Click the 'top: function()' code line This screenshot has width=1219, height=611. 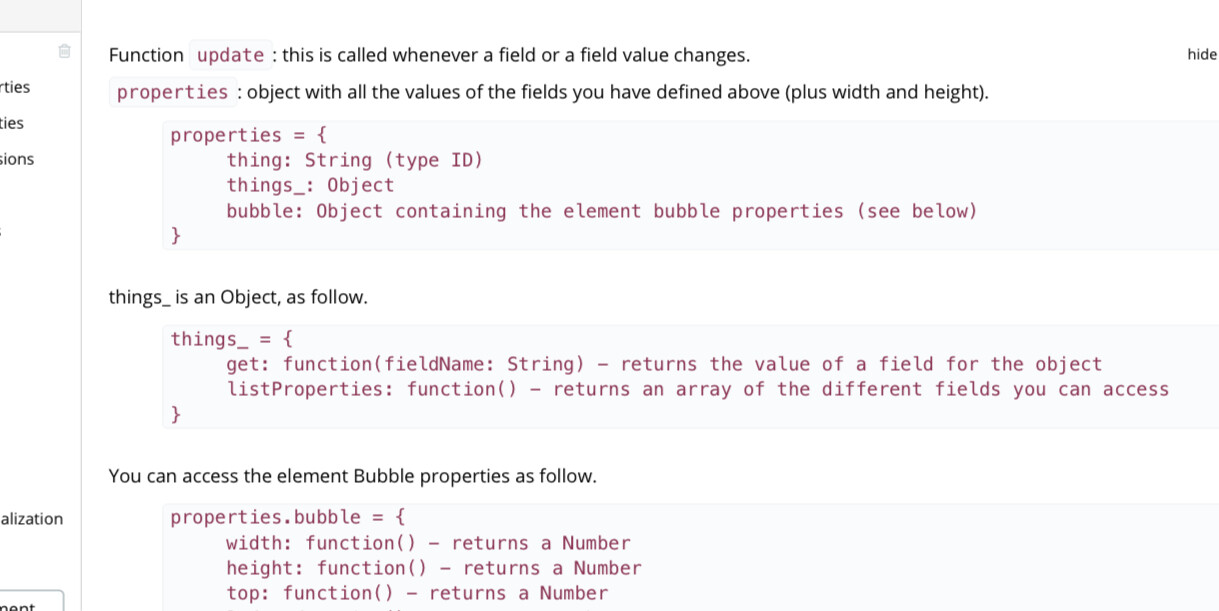click(417, 593)
